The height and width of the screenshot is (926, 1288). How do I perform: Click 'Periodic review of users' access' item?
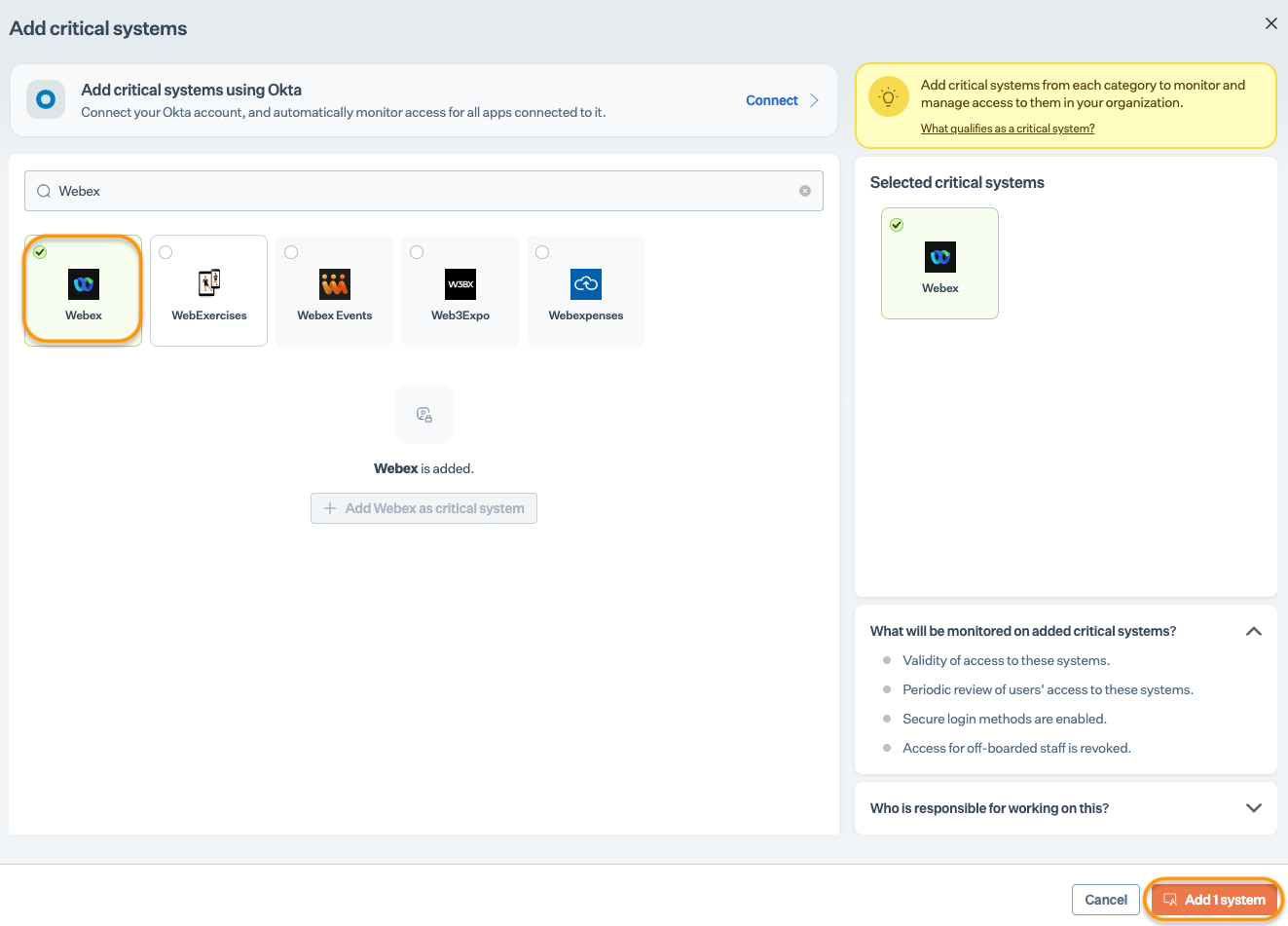click(1048, 689)
